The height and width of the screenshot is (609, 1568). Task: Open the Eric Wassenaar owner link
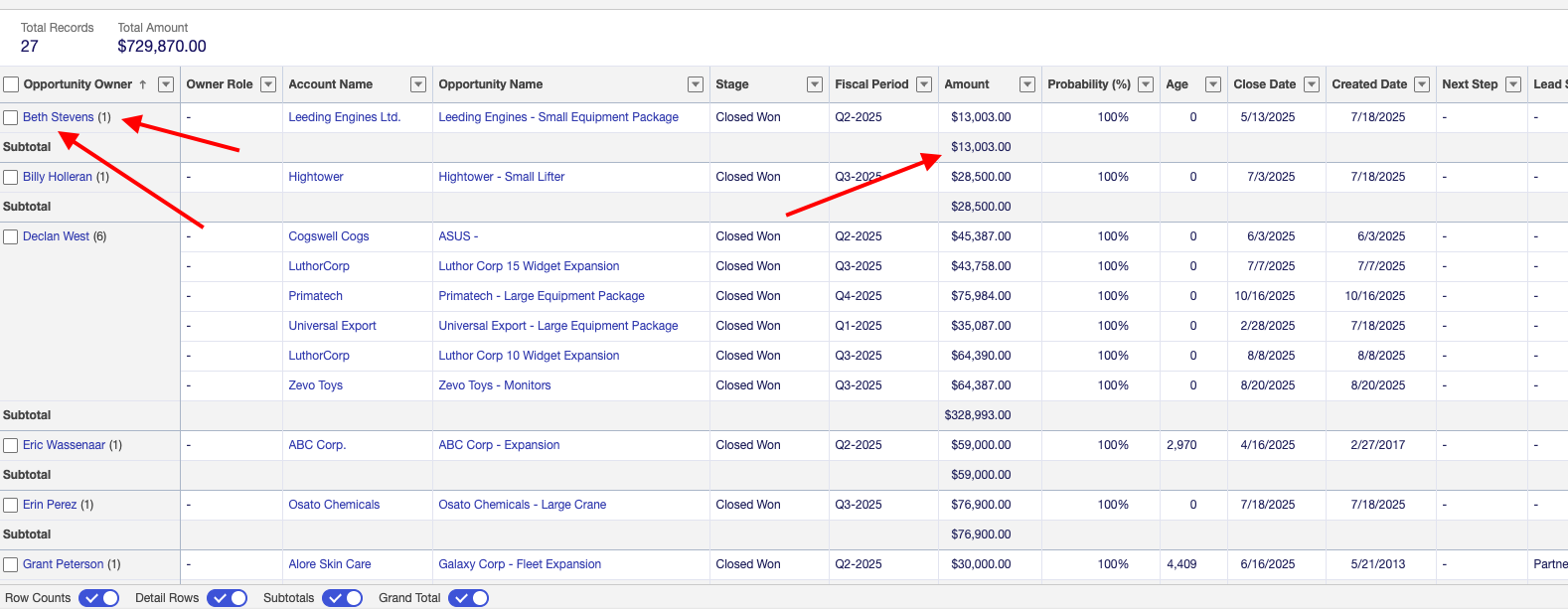point(64,445)
